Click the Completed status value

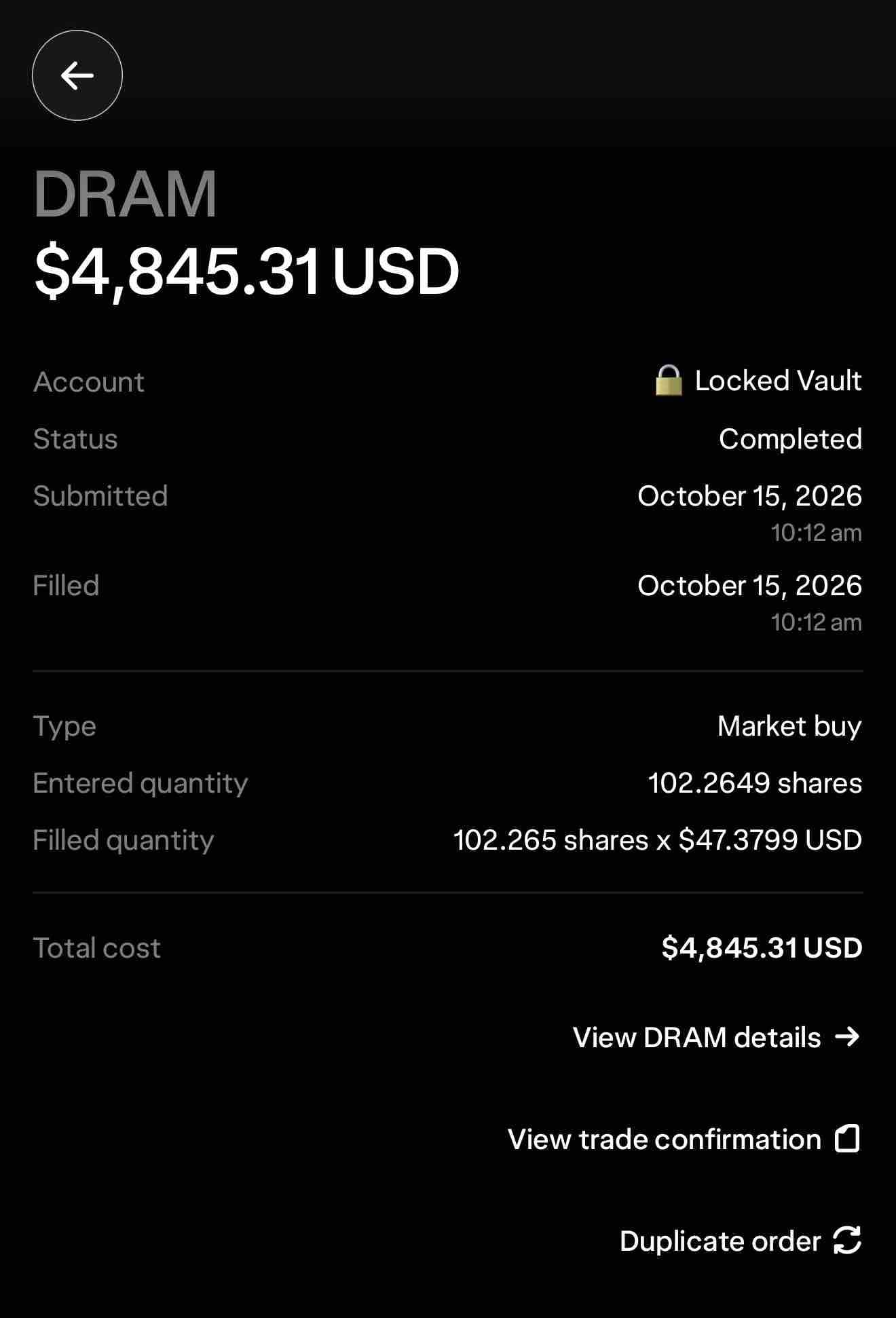[790, 439]
